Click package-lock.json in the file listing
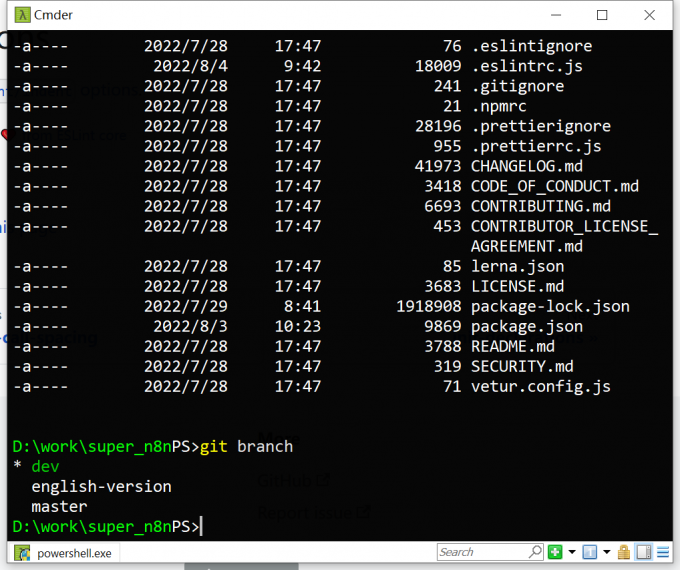 pyautogui.click(x=550, y=306)
